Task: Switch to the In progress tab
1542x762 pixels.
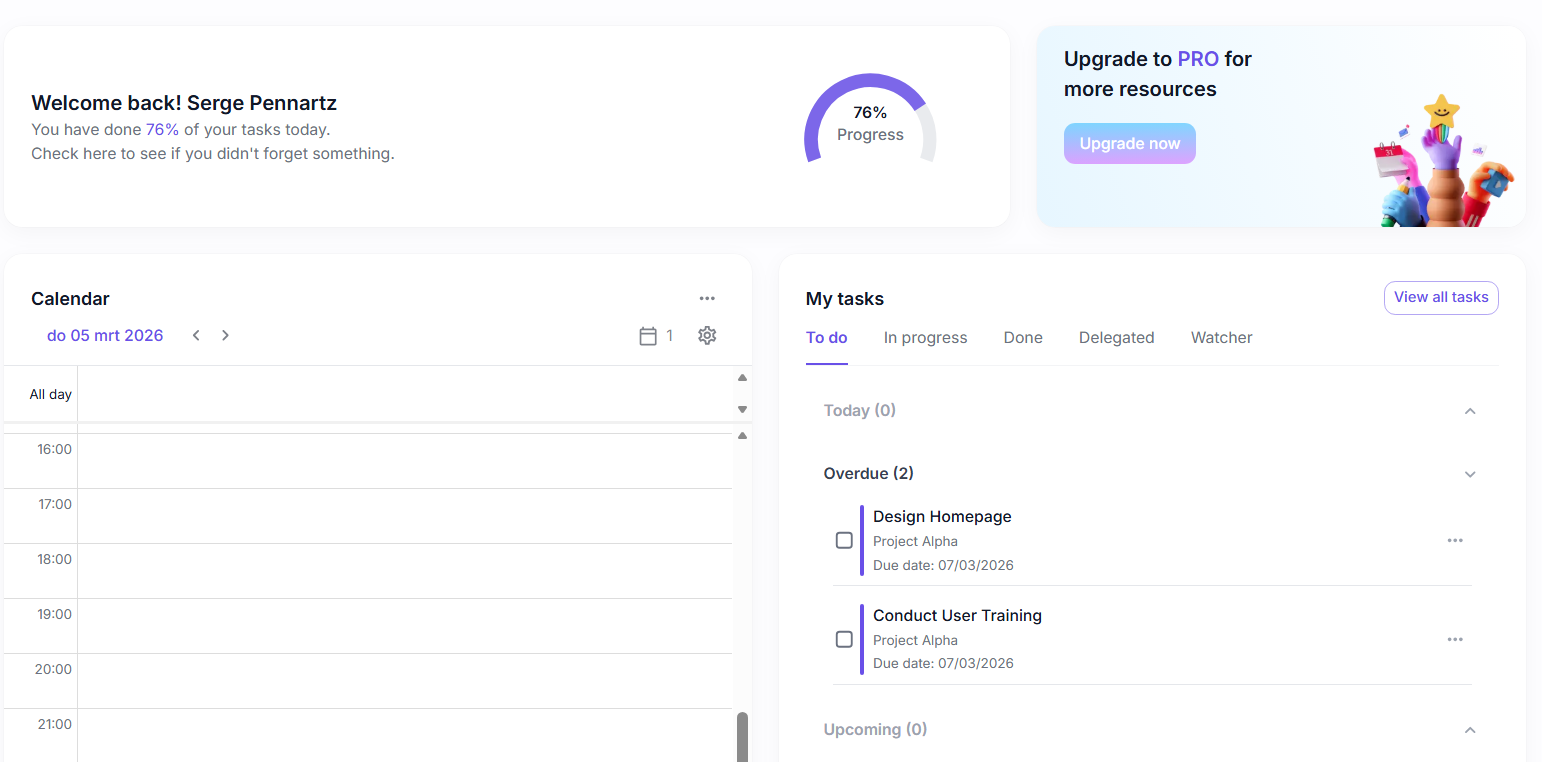Action: (x=925, y=338)
